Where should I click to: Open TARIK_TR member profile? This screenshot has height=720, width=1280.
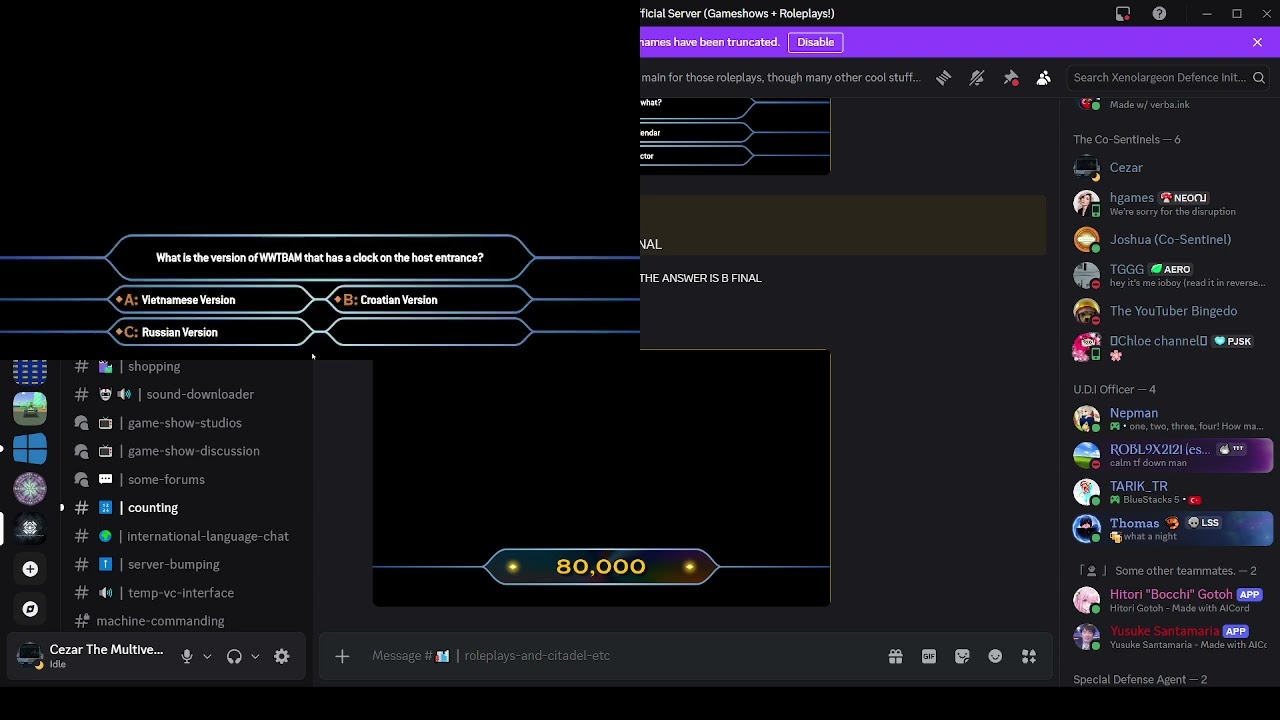1168,492
